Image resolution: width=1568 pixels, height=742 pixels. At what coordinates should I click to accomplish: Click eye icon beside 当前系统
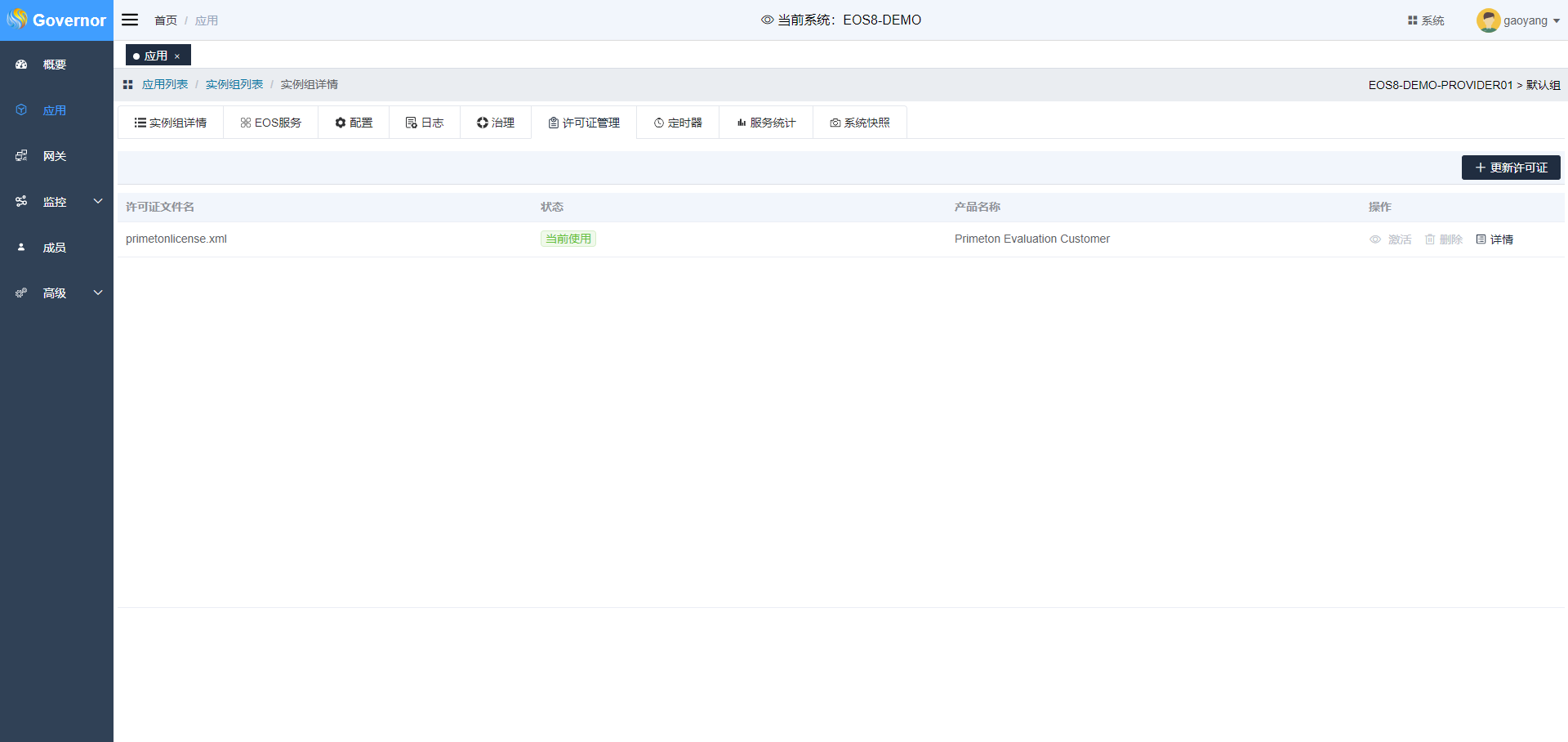[x=767, y=20]
